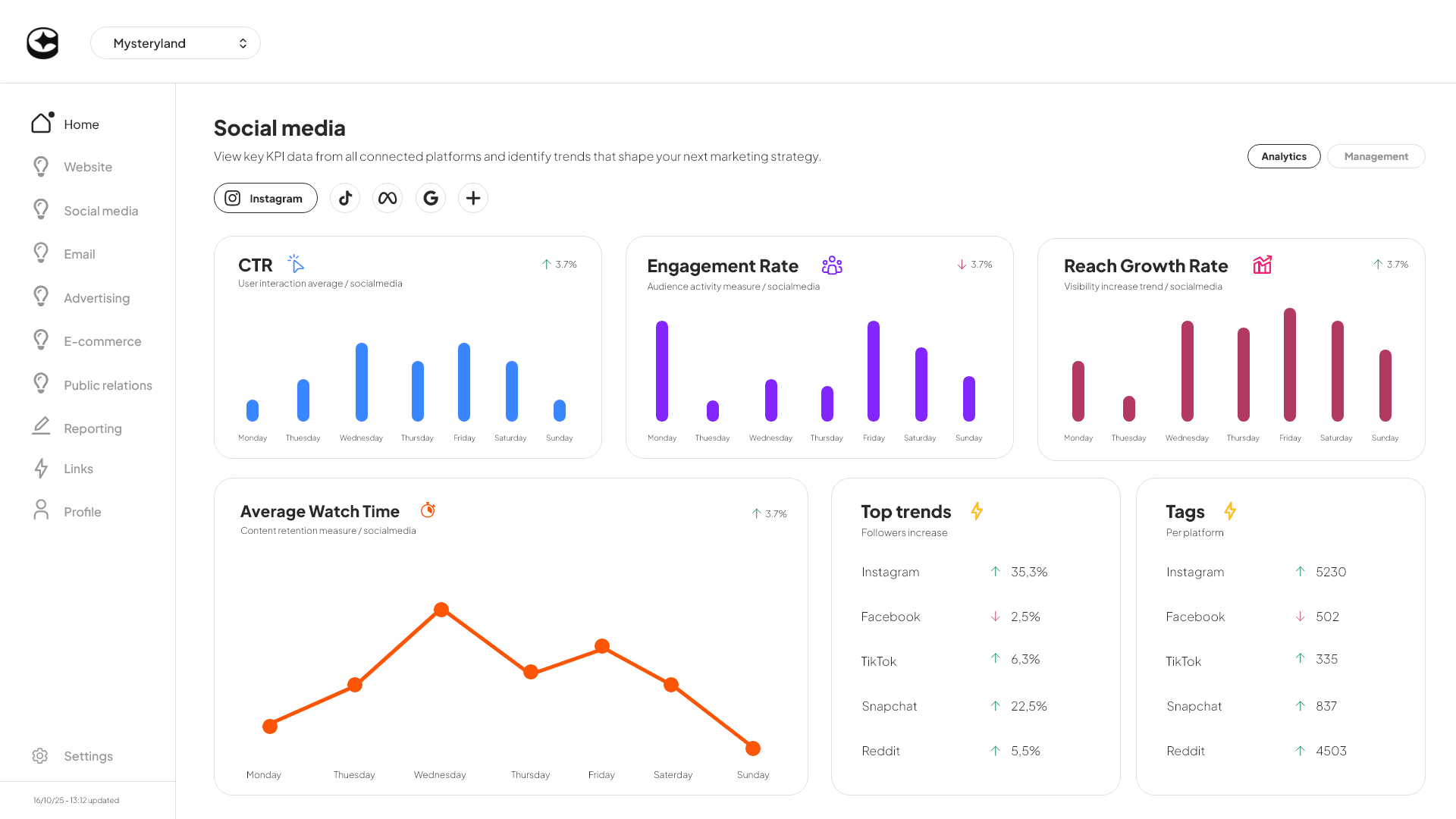Open the Meta platform icon
The height and width of the screenshot is (819, 1456).
pyautogui.click(x=388, y=198)
